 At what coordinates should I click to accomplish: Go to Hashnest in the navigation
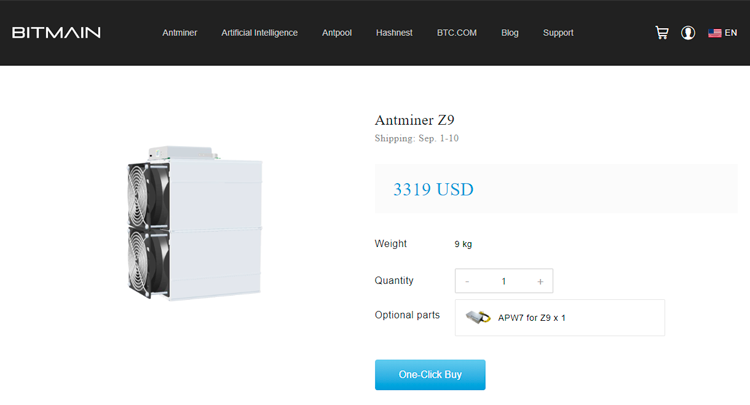coord(394,33)
